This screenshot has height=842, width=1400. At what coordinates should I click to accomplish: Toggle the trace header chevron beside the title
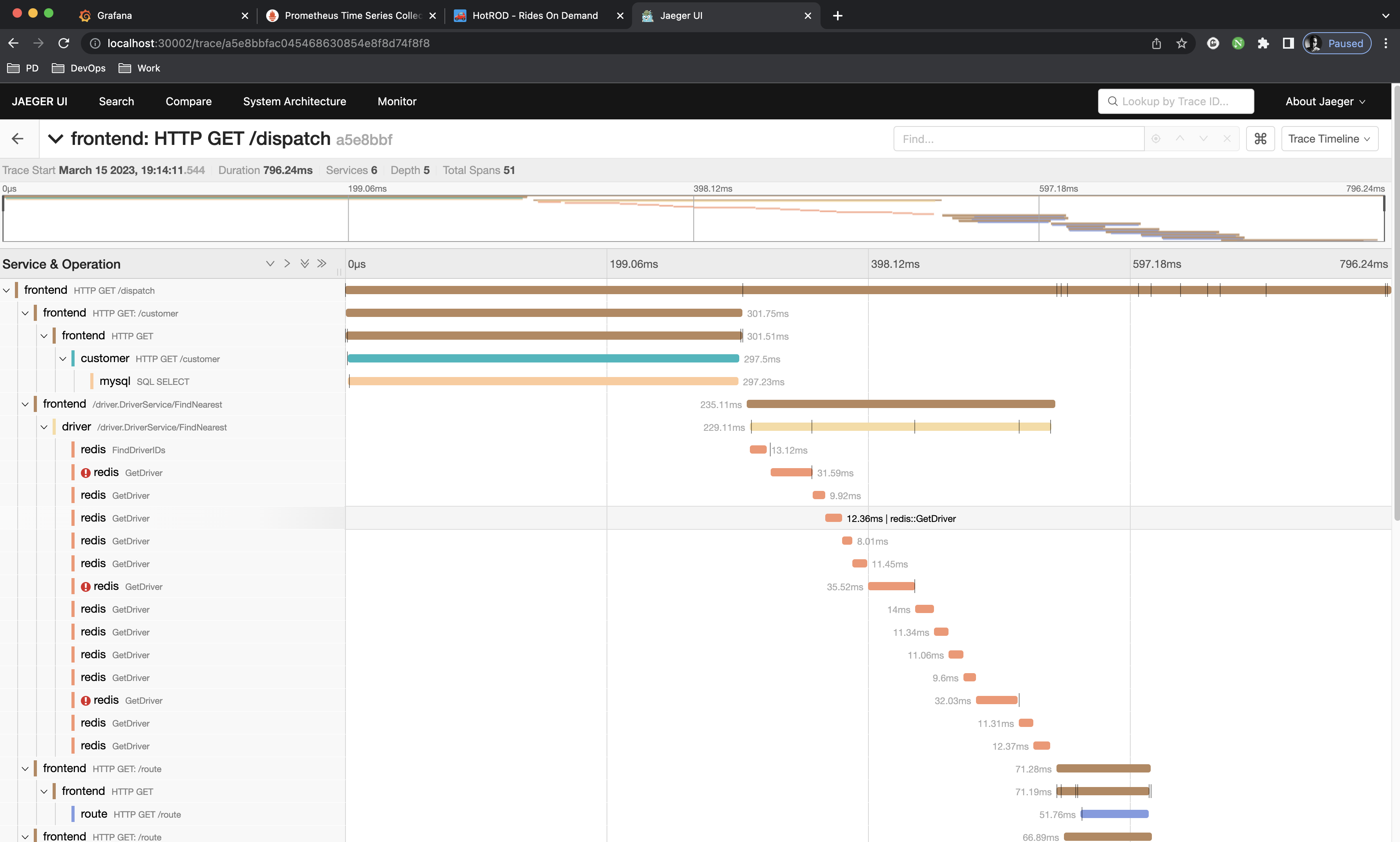55,139
